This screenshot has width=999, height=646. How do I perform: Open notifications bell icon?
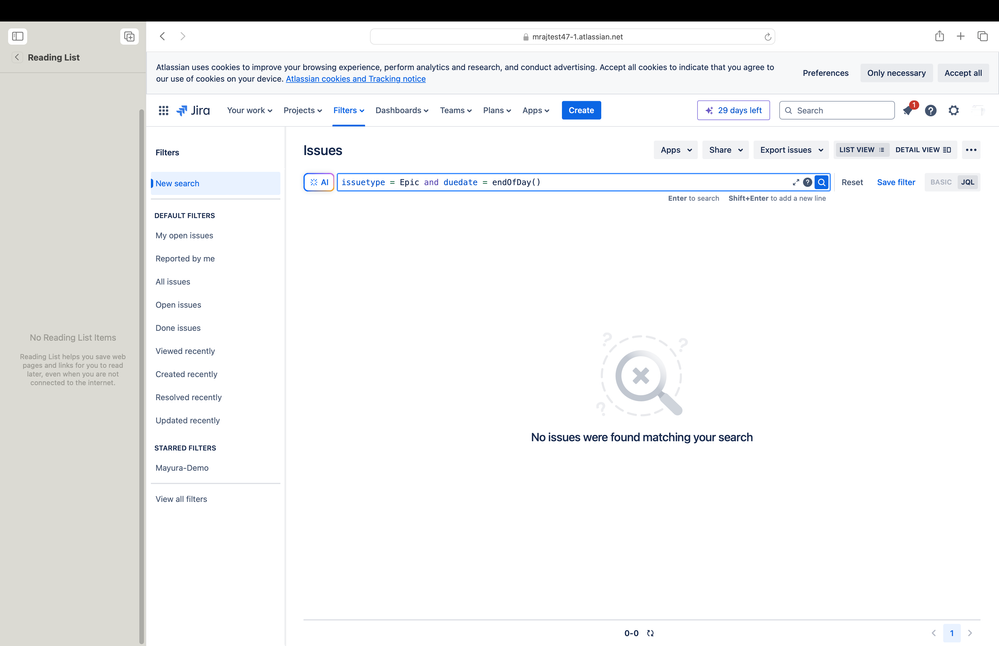coord(908,110)
